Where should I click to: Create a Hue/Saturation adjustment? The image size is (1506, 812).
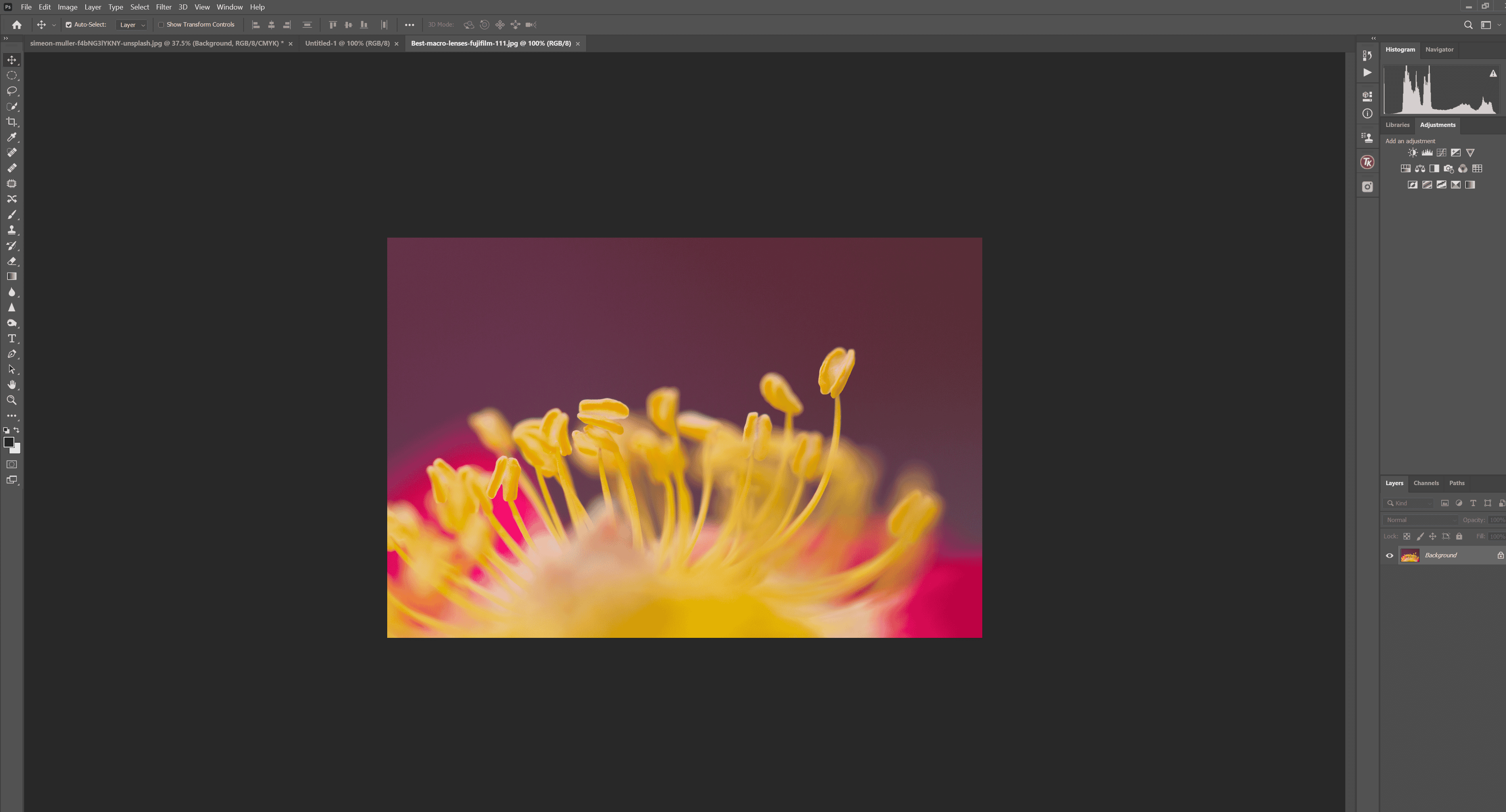[1406, 168]
